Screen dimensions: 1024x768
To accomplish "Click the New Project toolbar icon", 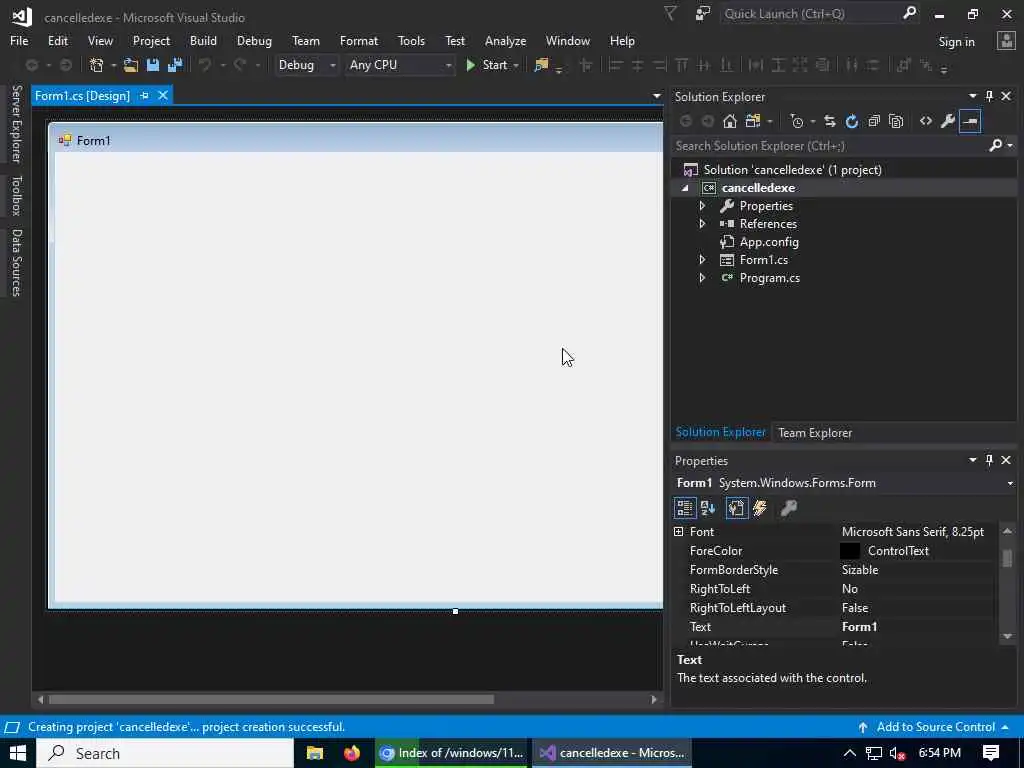I will coord(97,65).
